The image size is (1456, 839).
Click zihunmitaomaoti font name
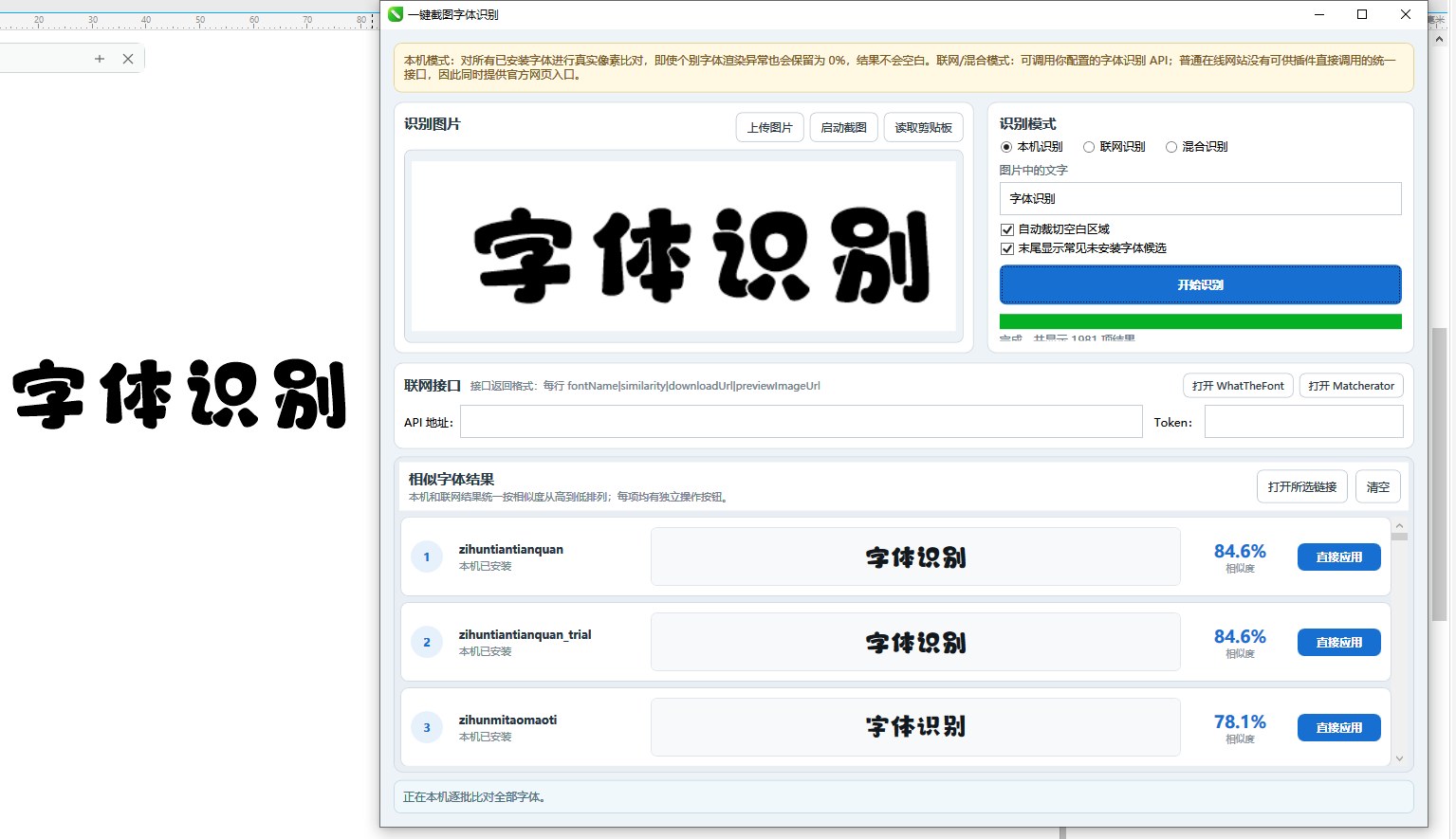tap(507, 720)
